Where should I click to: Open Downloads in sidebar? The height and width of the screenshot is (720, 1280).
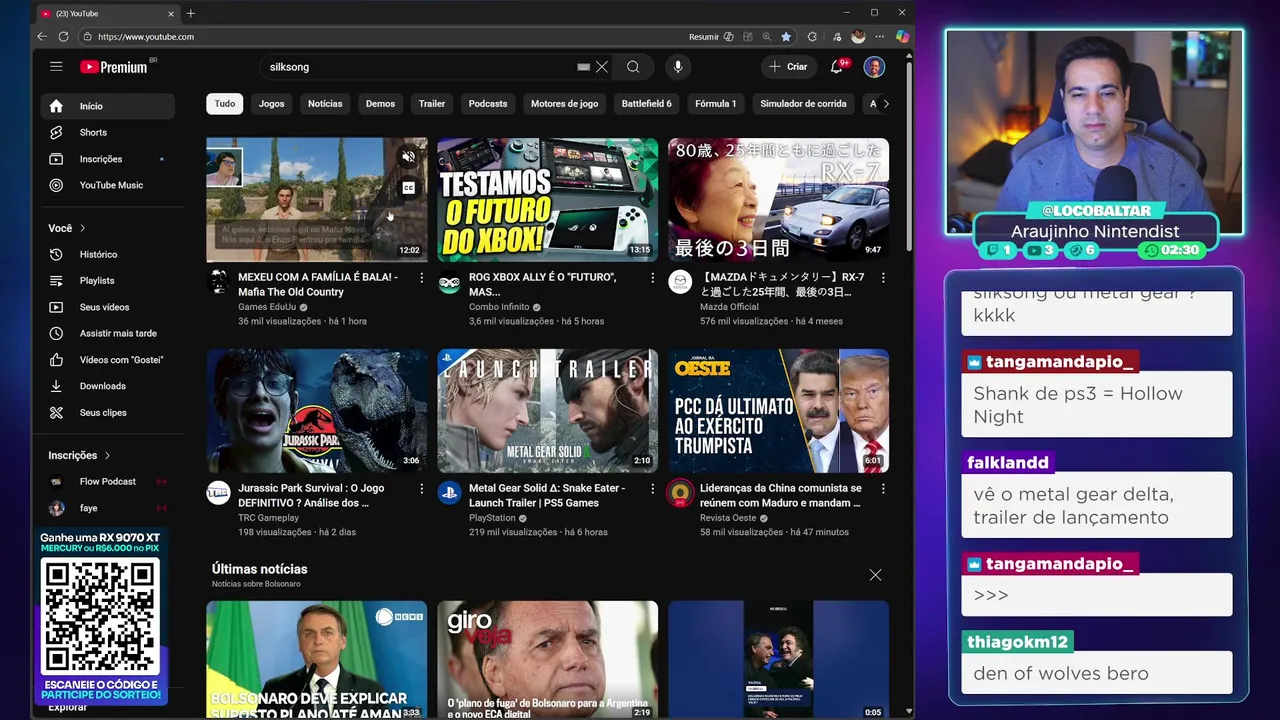[108, 386]
